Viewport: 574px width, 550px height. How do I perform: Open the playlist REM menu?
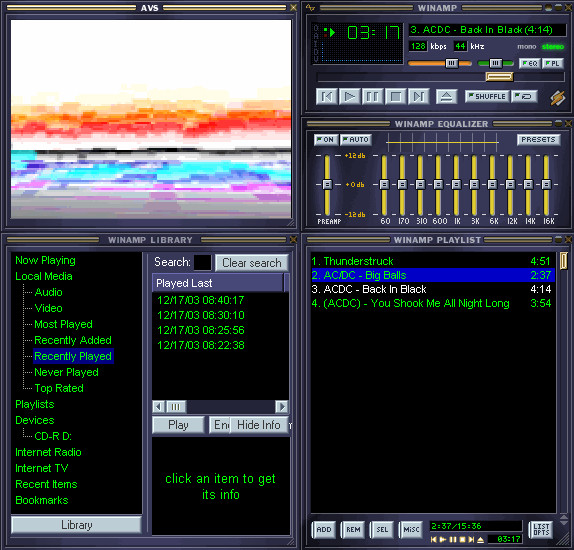pos(353,529)
